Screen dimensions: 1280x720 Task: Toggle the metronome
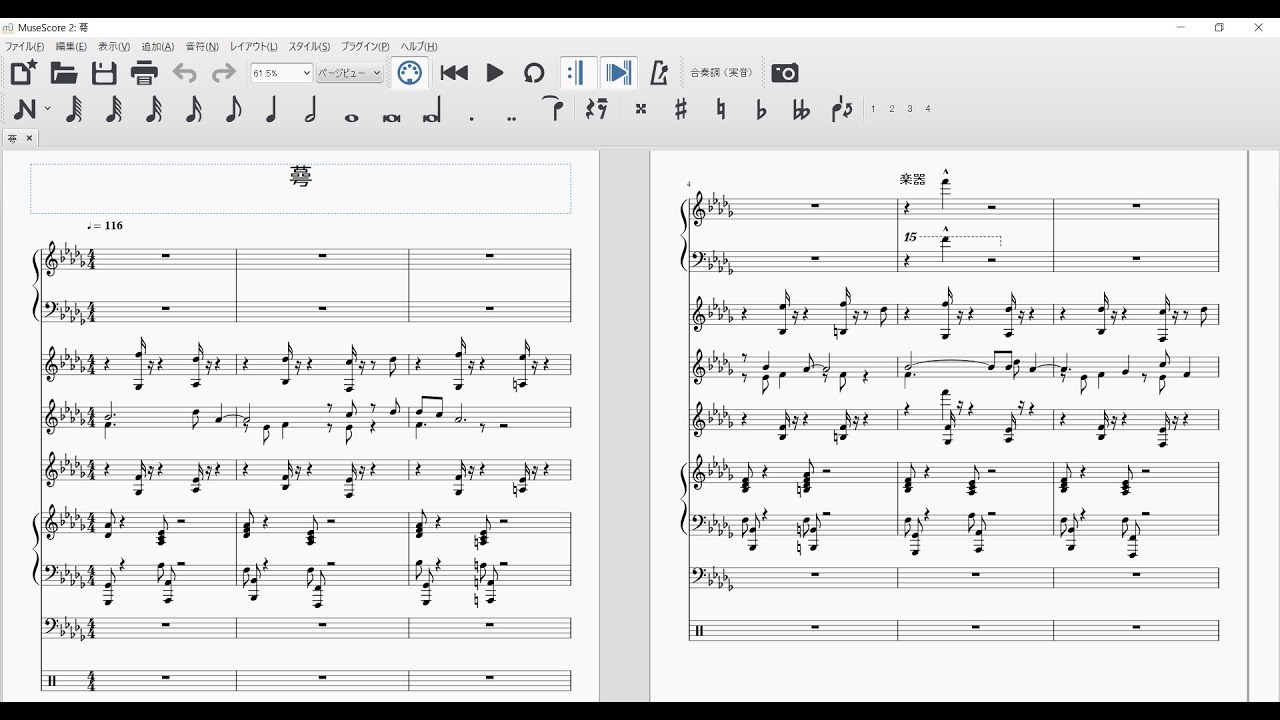coord(658,72)
